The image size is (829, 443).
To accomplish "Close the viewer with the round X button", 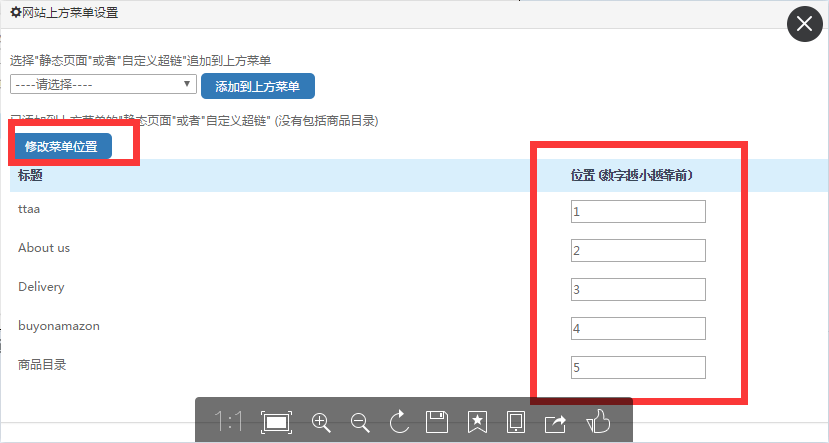I will pyautogui.click(x=805, y=24).
